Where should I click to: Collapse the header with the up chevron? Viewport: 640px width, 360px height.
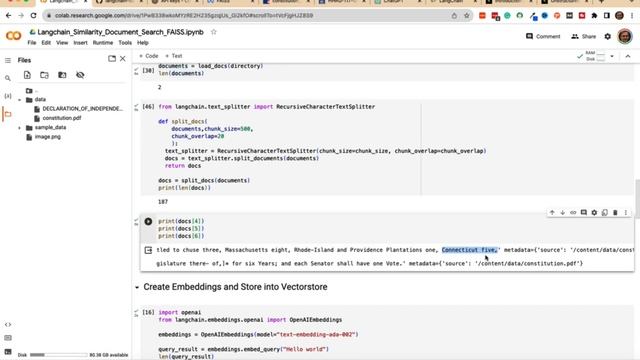[628, 56]
